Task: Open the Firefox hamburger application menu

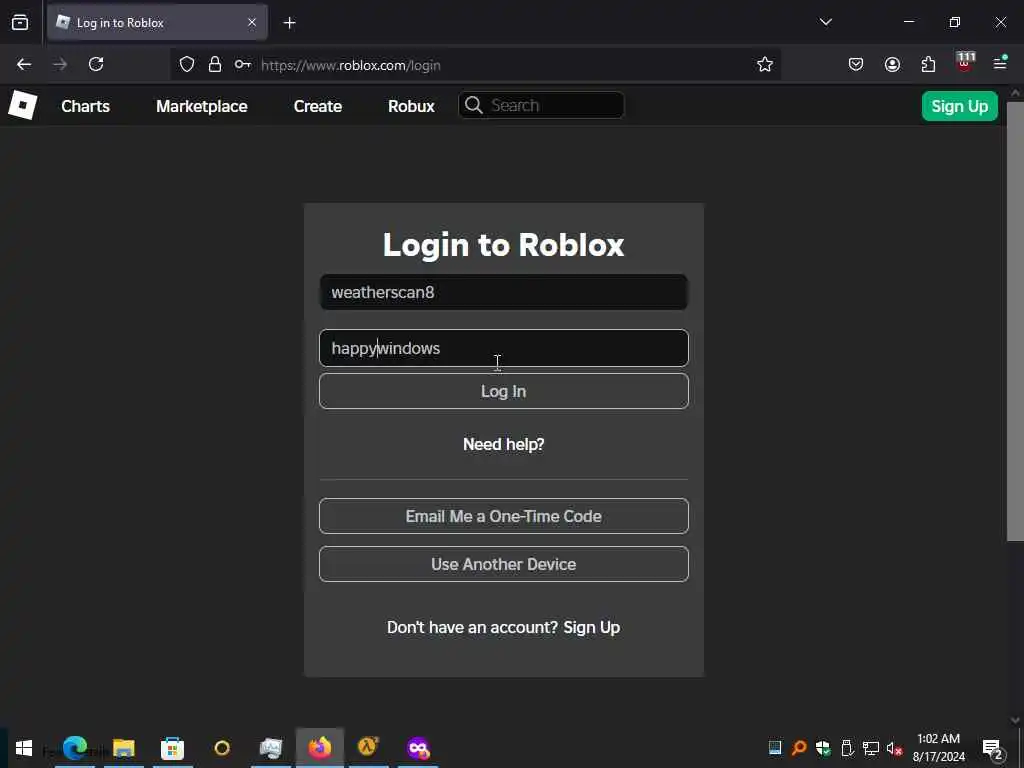Action: pos(1000,64)
